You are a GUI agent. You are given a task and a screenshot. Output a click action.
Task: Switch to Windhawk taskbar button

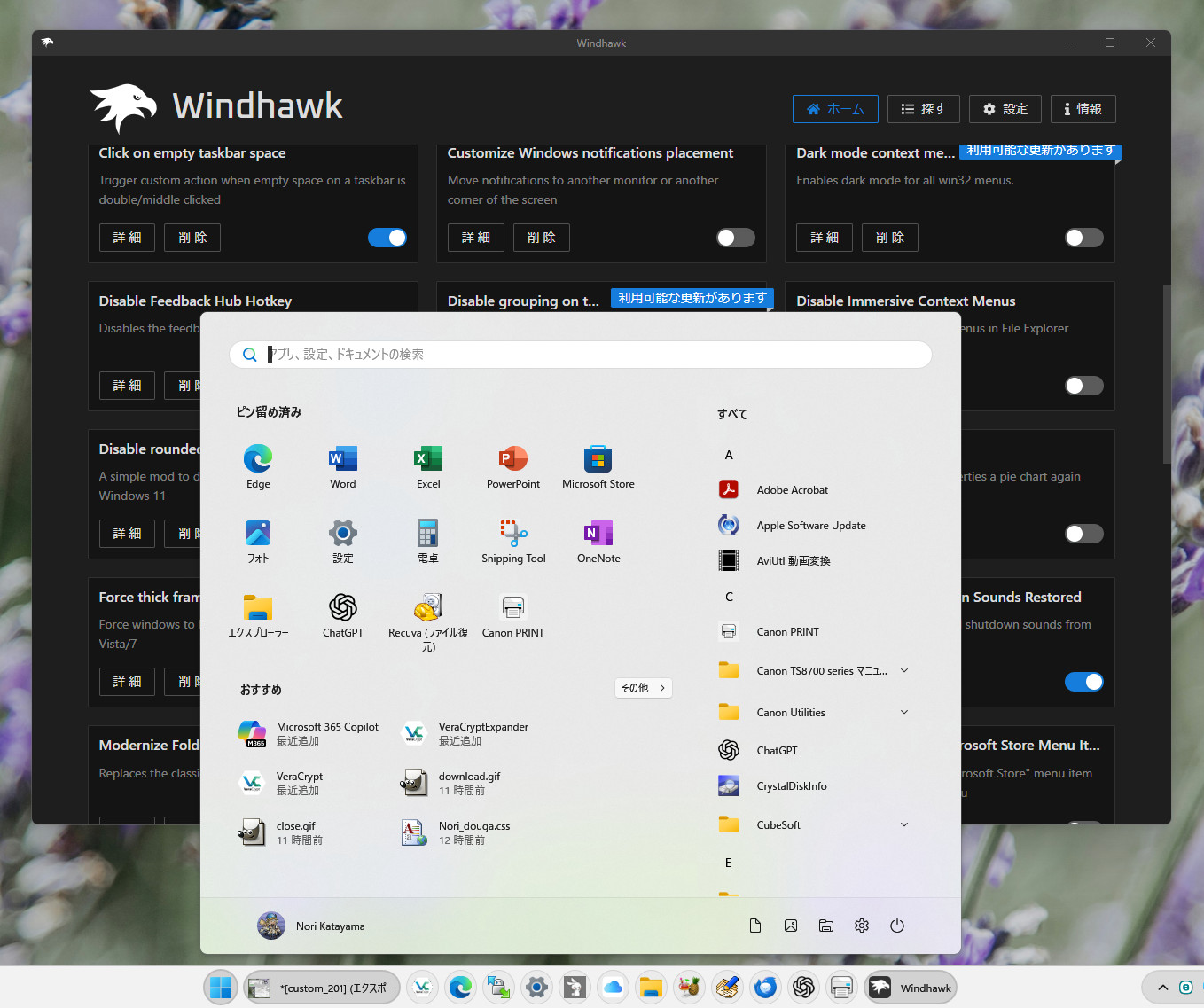[x=911, y=988]
